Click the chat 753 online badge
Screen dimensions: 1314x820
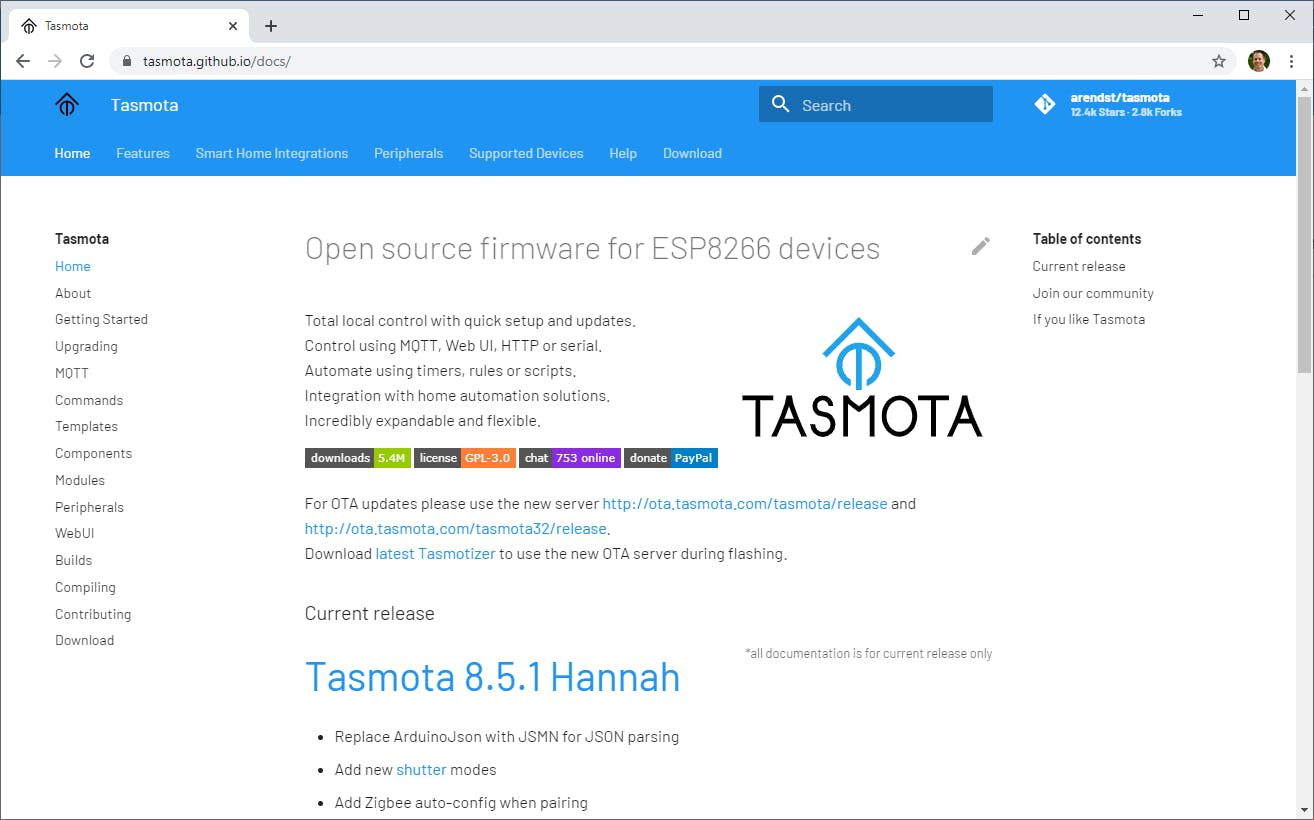point(569,457)
